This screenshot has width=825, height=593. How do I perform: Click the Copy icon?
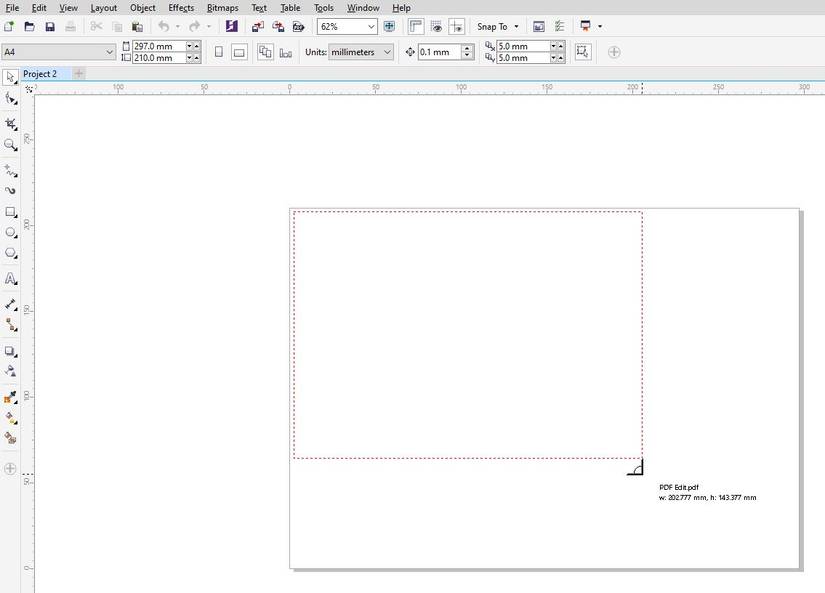click(x=117, y=26)
